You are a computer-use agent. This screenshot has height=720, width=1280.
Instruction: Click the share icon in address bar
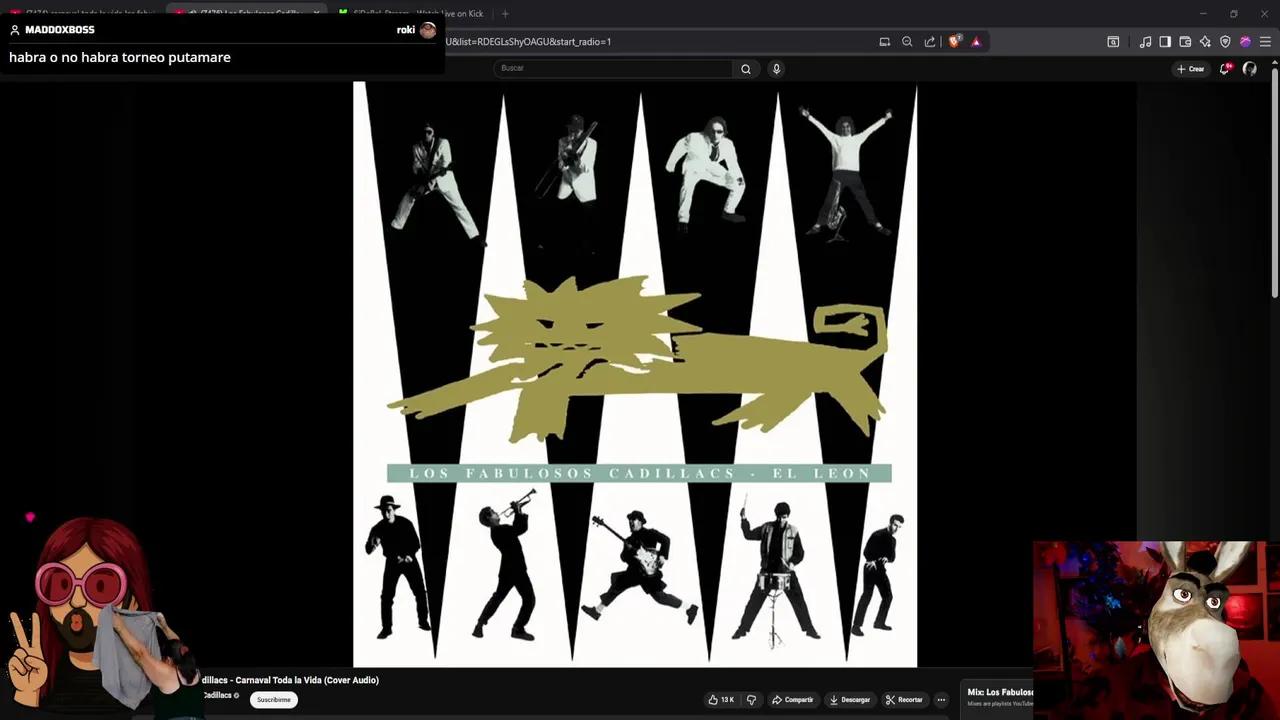click(x=930, y=42)
